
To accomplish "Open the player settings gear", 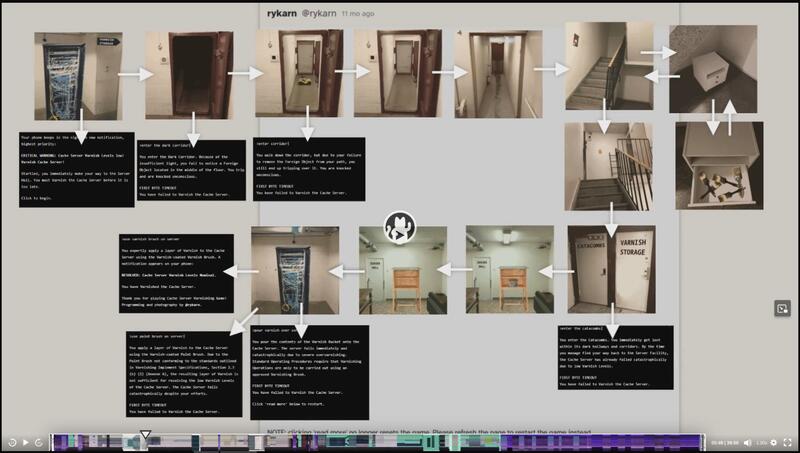I will pyautogui.click(x=773, y=442).
